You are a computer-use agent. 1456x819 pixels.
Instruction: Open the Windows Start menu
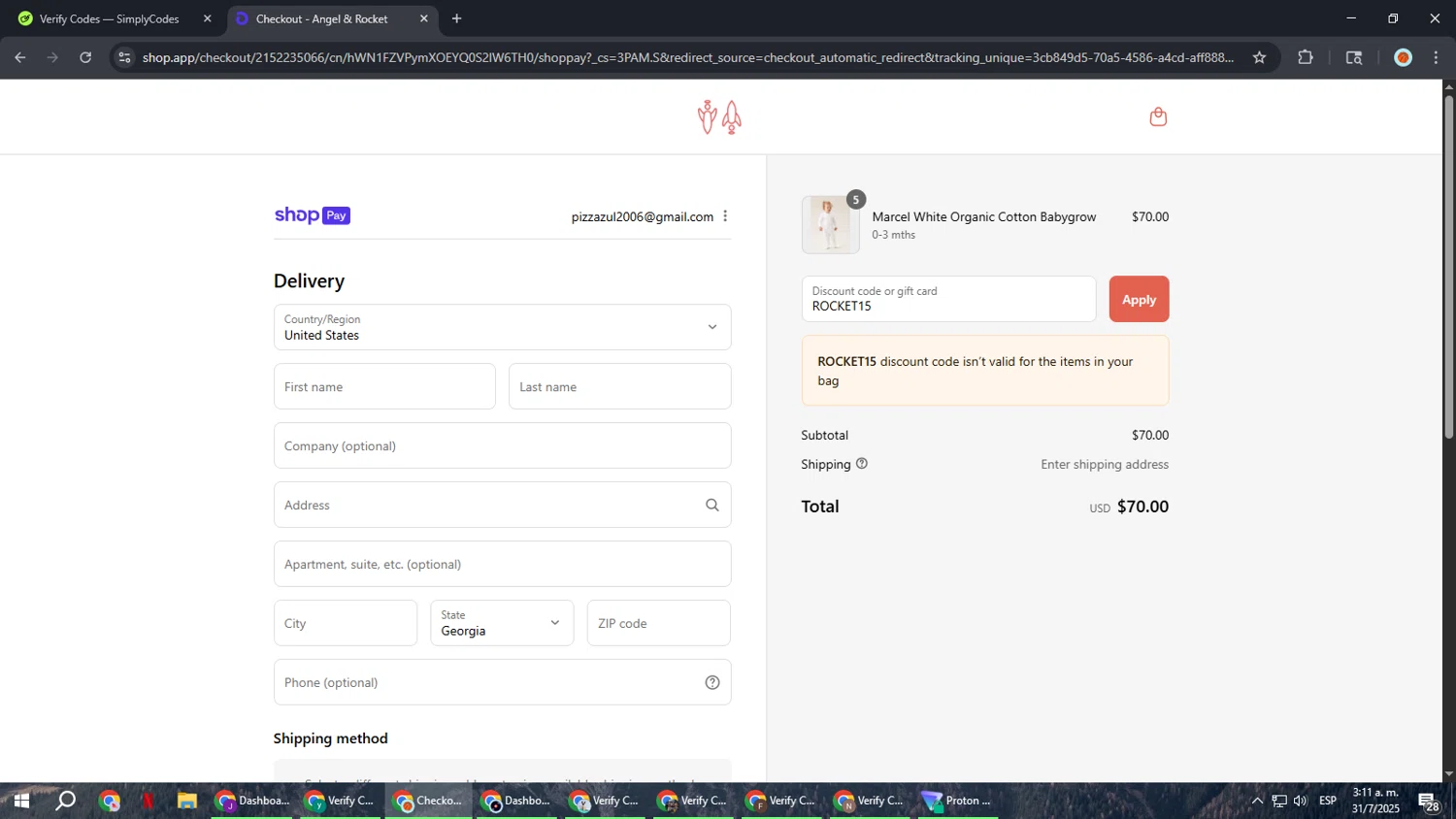[x=21, y=801]
